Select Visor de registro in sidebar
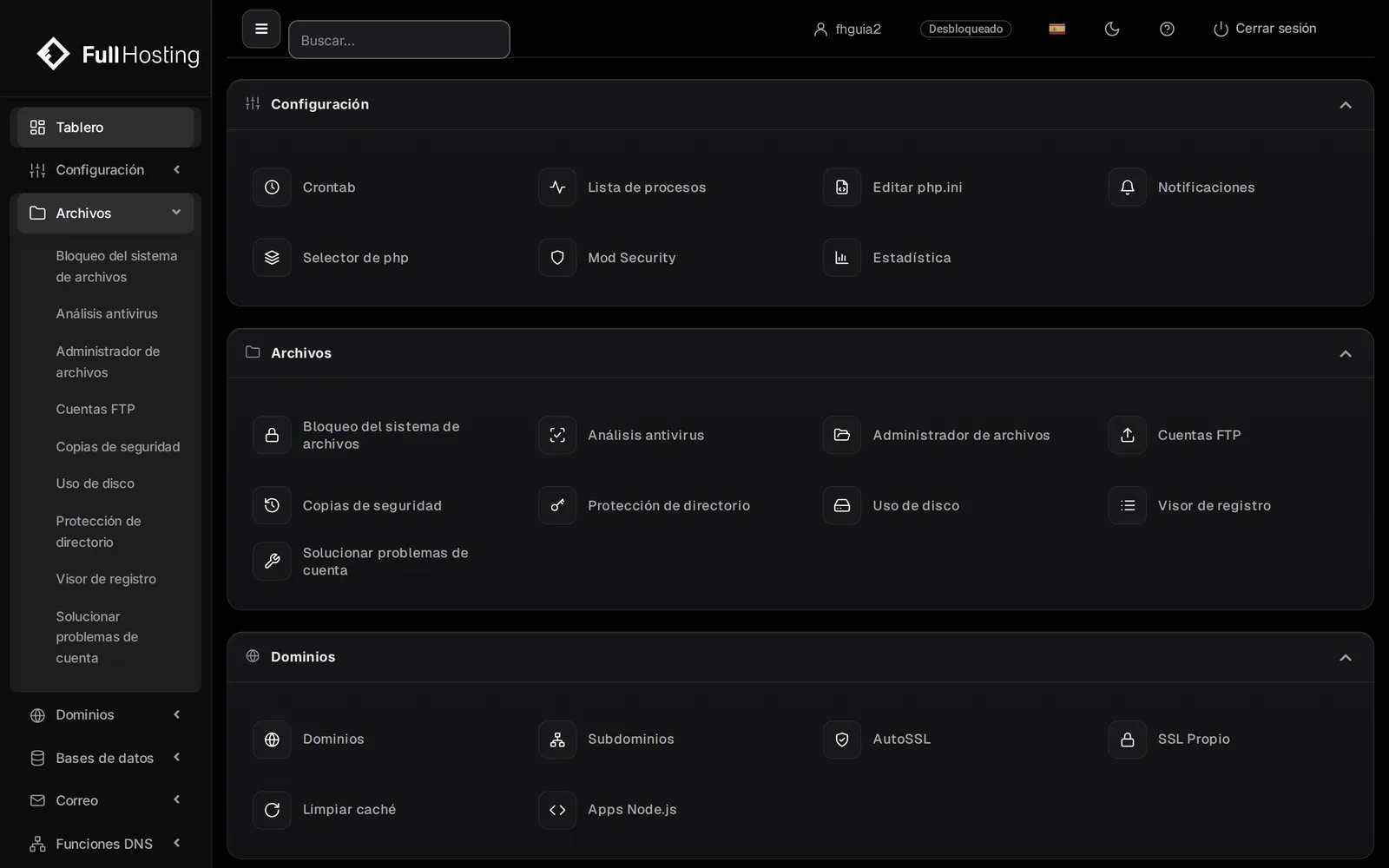The height and width of the screenshot is (868, 1389). click(x=106, y=579)
